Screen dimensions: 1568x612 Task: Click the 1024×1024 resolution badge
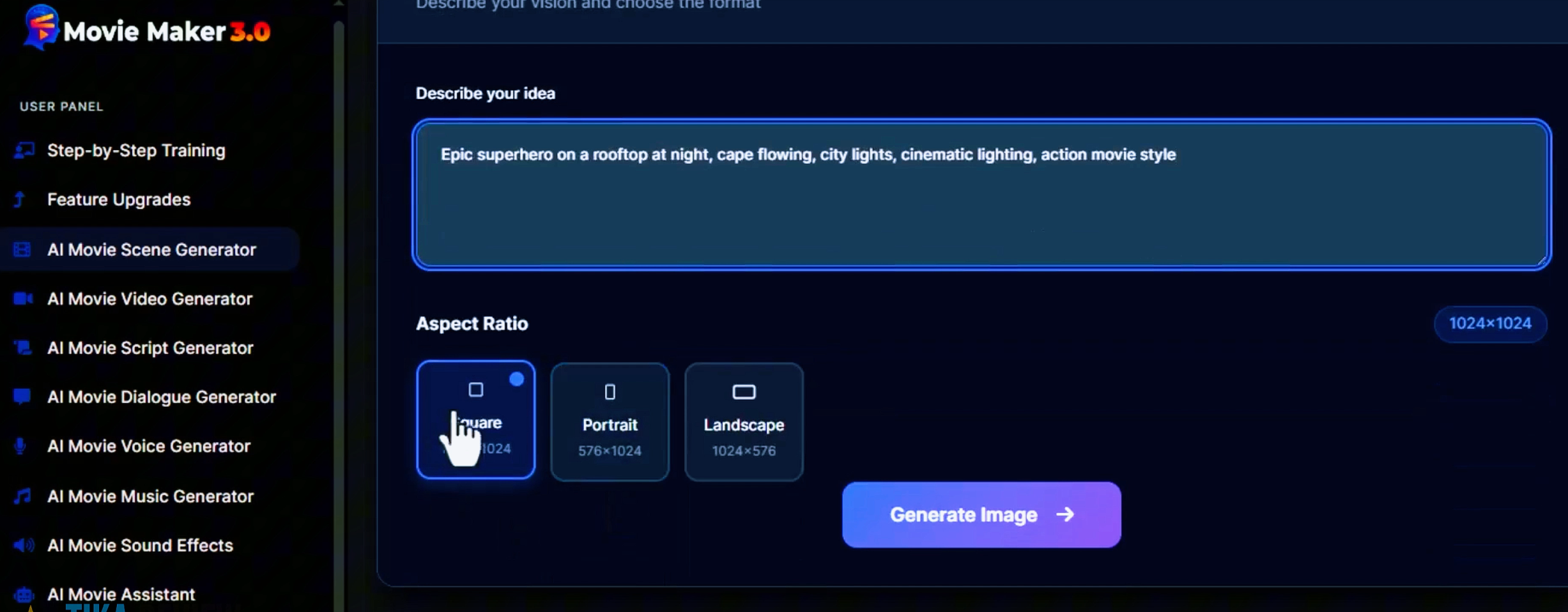click(x=1490, y=324)
